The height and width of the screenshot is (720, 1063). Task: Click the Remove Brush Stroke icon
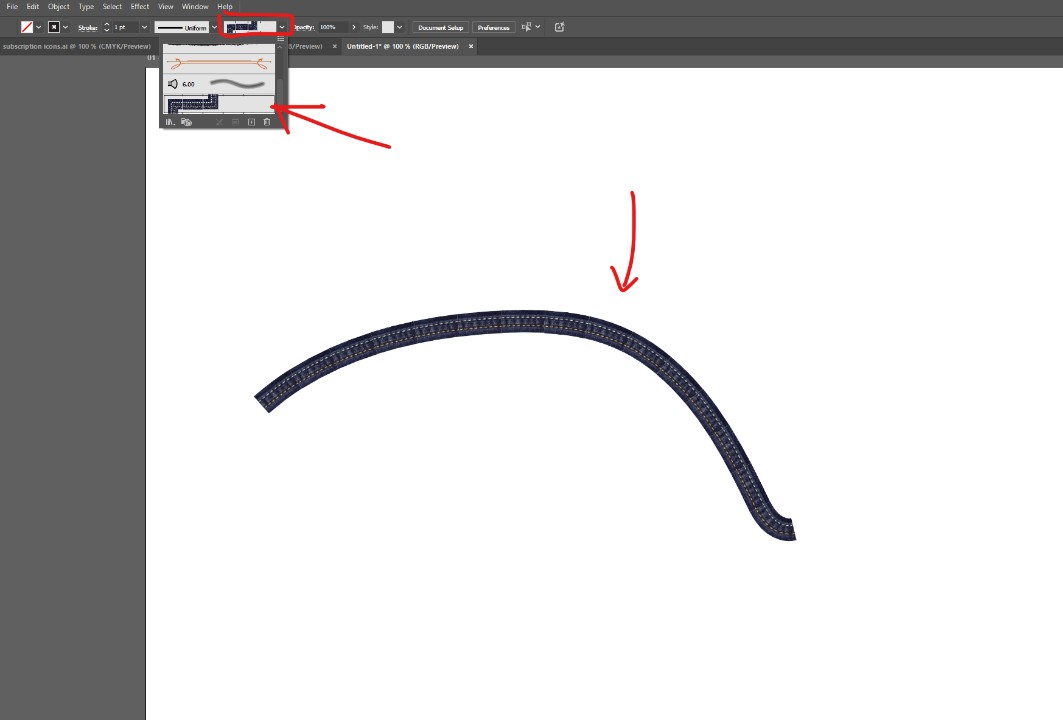219,122
